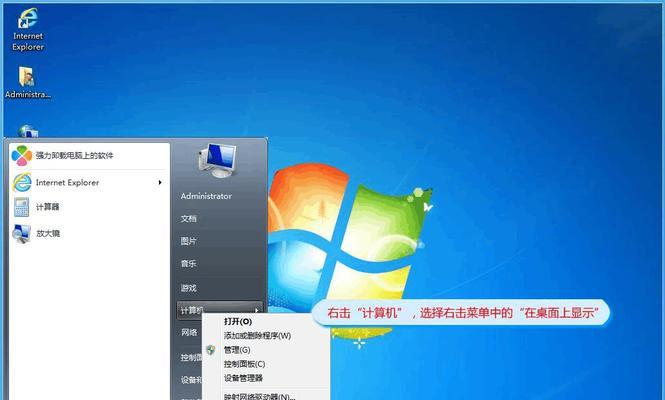This screenshot has width=665, height=400.
Task: Click 强力卸载电脑上的软件 entry text
Action: pyautogui.click(x=75, y=156)
